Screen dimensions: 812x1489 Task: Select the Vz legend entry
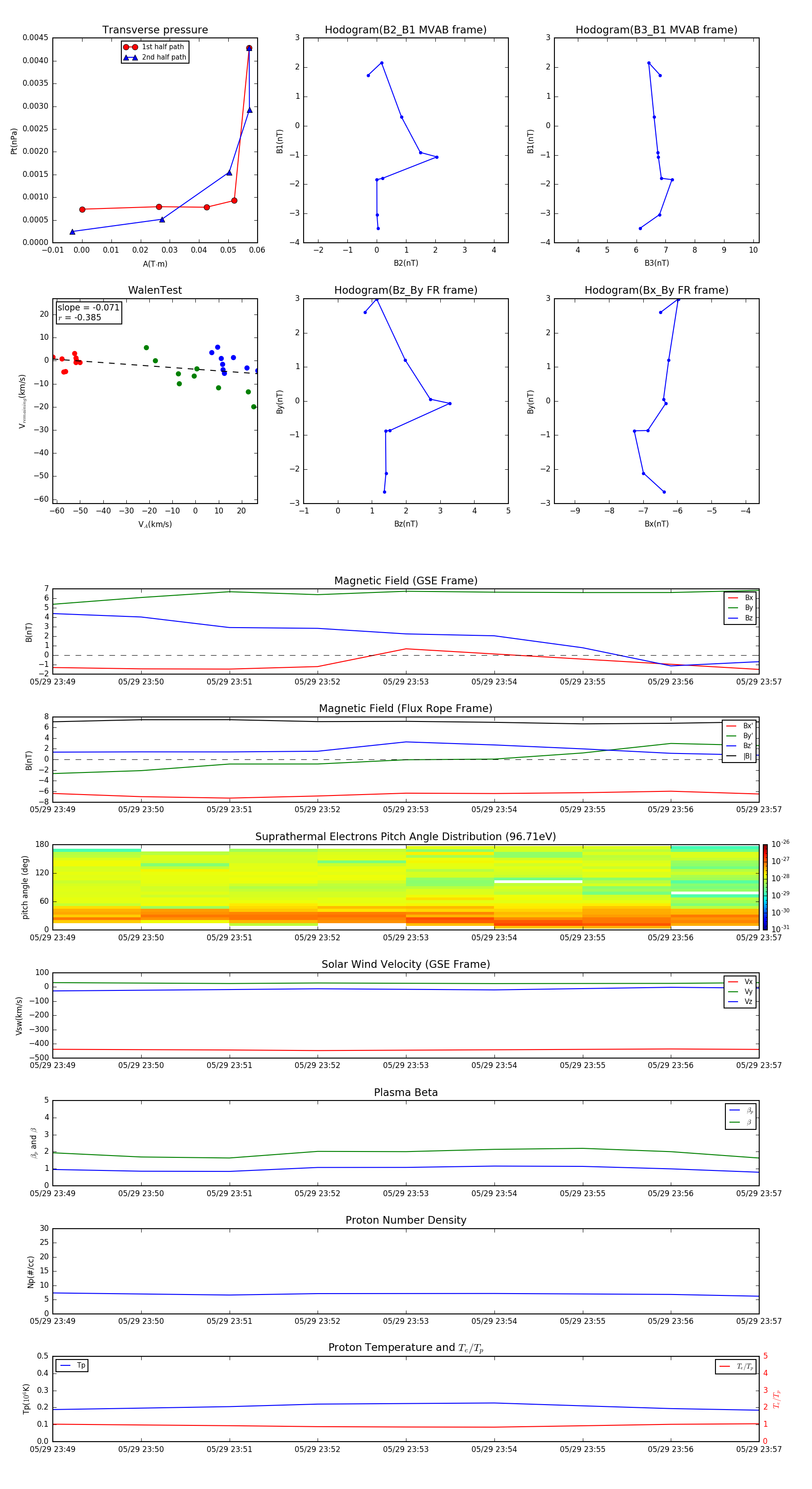pyautogui.click(x=740, y=1001)
